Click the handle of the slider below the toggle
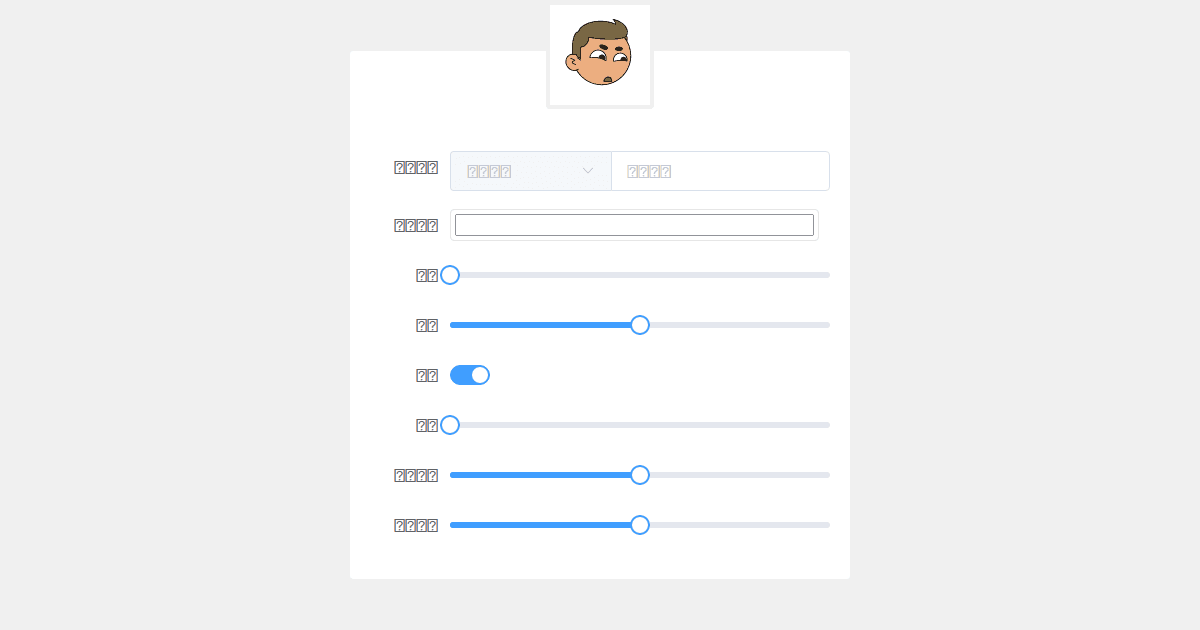Screen dimensions: 1200x630 (x=450, y=425)
